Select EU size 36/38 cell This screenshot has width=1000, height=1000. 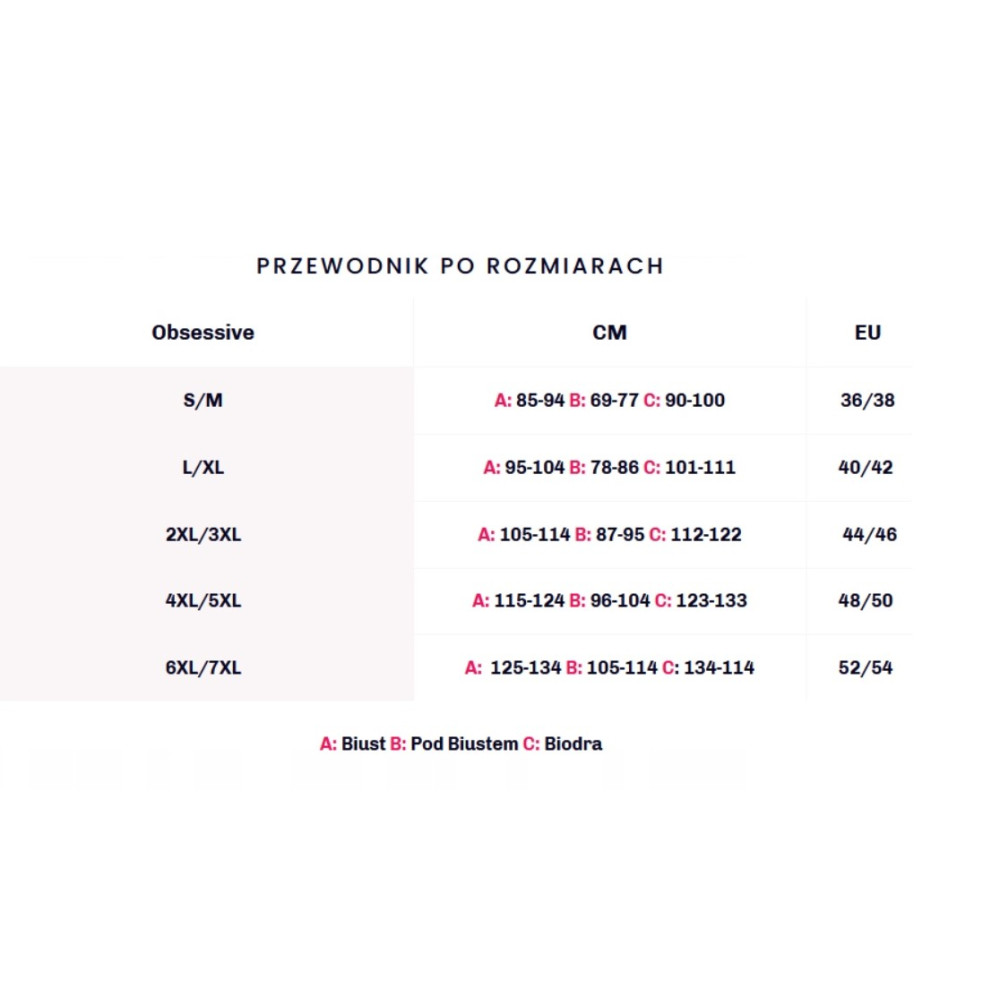tap(867, 400)
